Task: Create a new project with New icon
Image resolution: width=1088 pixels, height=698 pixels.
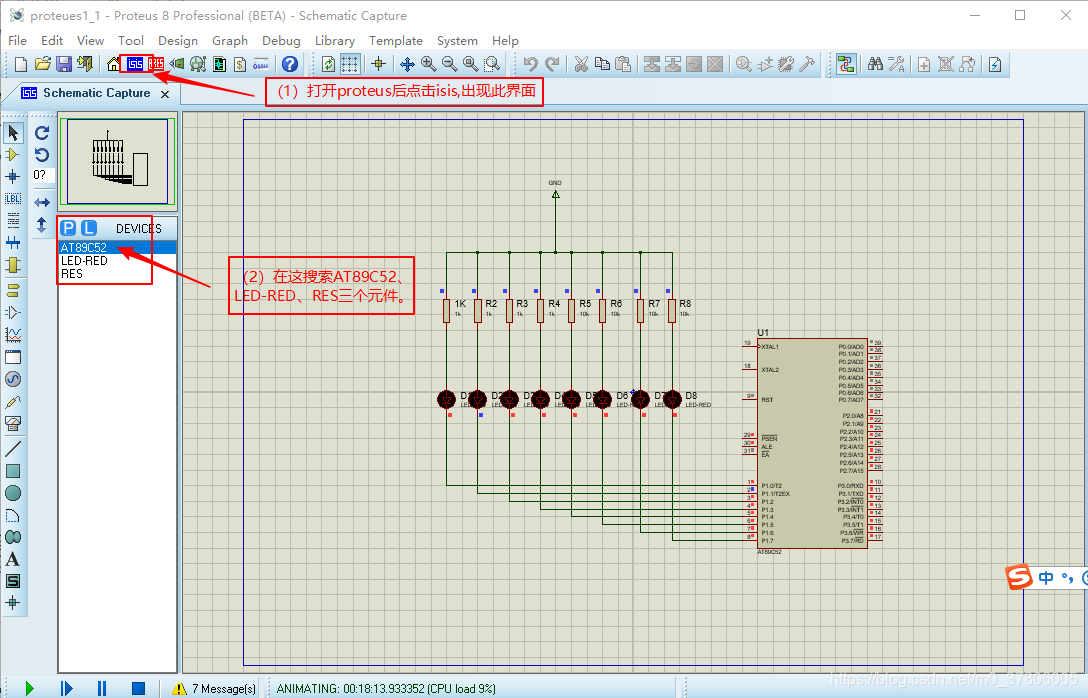Action: [x=21, y=65]
